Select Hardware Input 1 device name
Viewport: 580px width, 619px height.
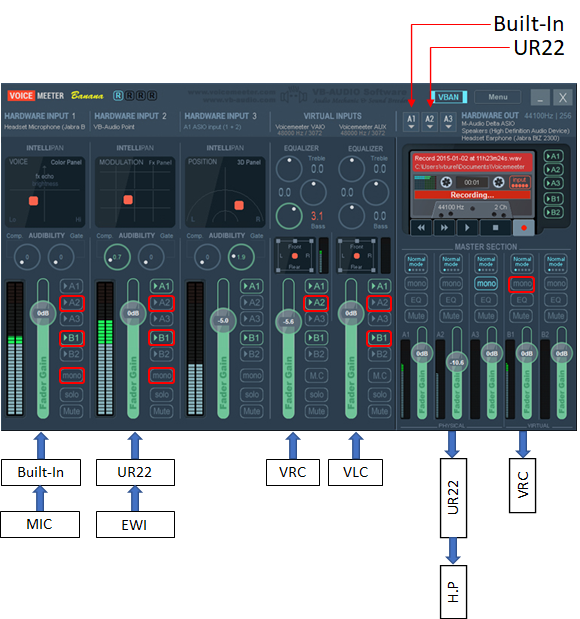45,127
